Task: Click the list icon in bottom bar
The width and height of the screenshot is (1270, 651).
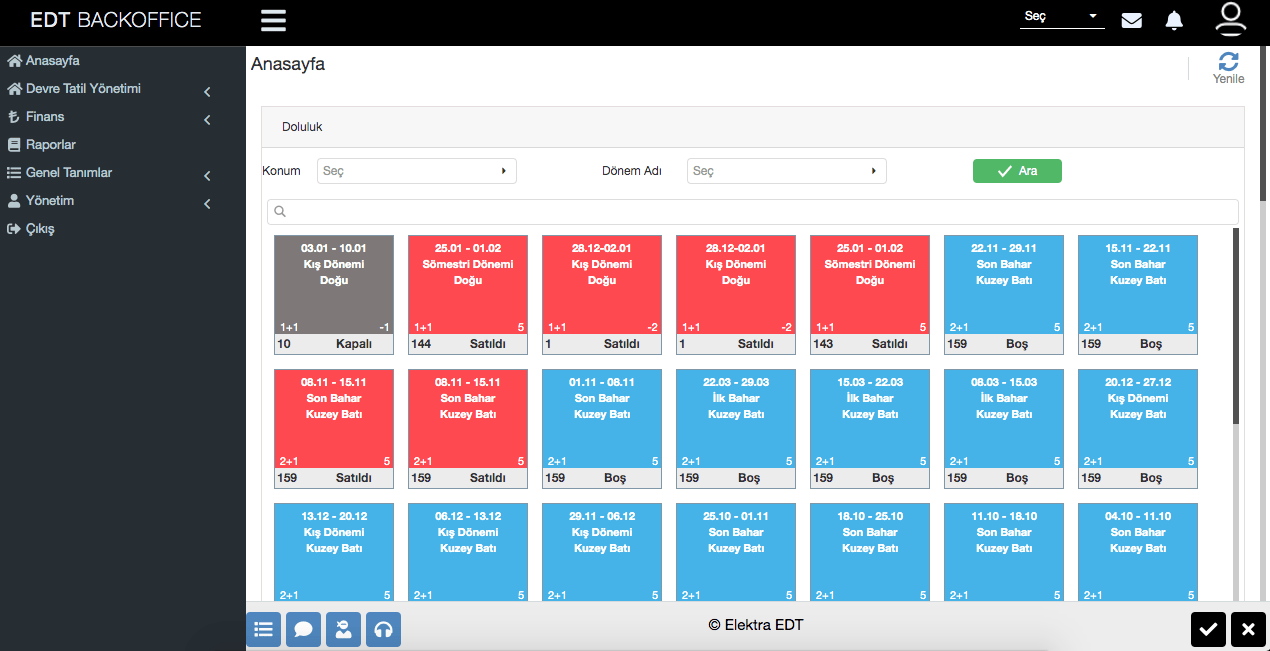Action: point(263,629)
